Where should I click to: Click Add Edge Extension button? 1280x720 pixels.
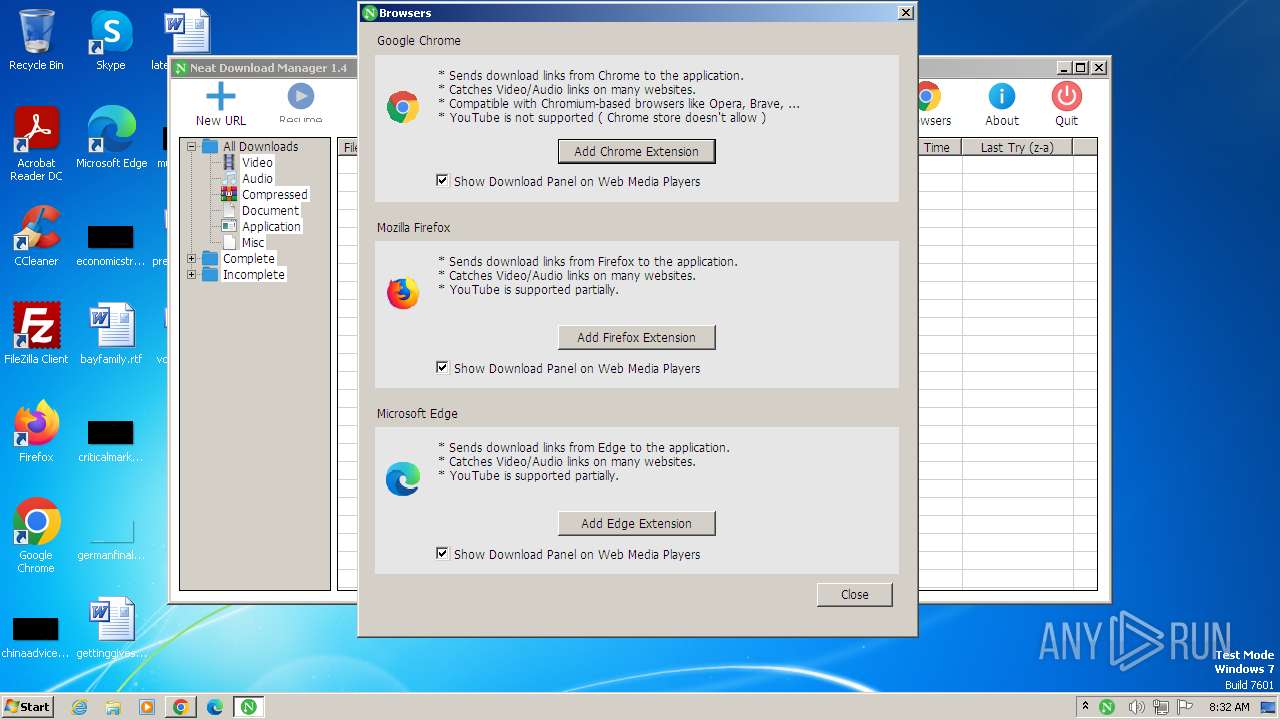636,523
